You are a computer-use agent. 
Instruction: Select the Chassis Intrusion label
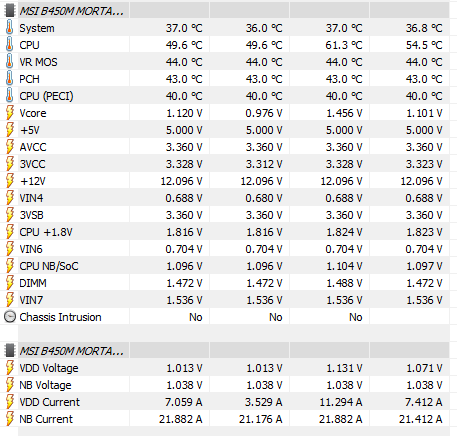60,317
